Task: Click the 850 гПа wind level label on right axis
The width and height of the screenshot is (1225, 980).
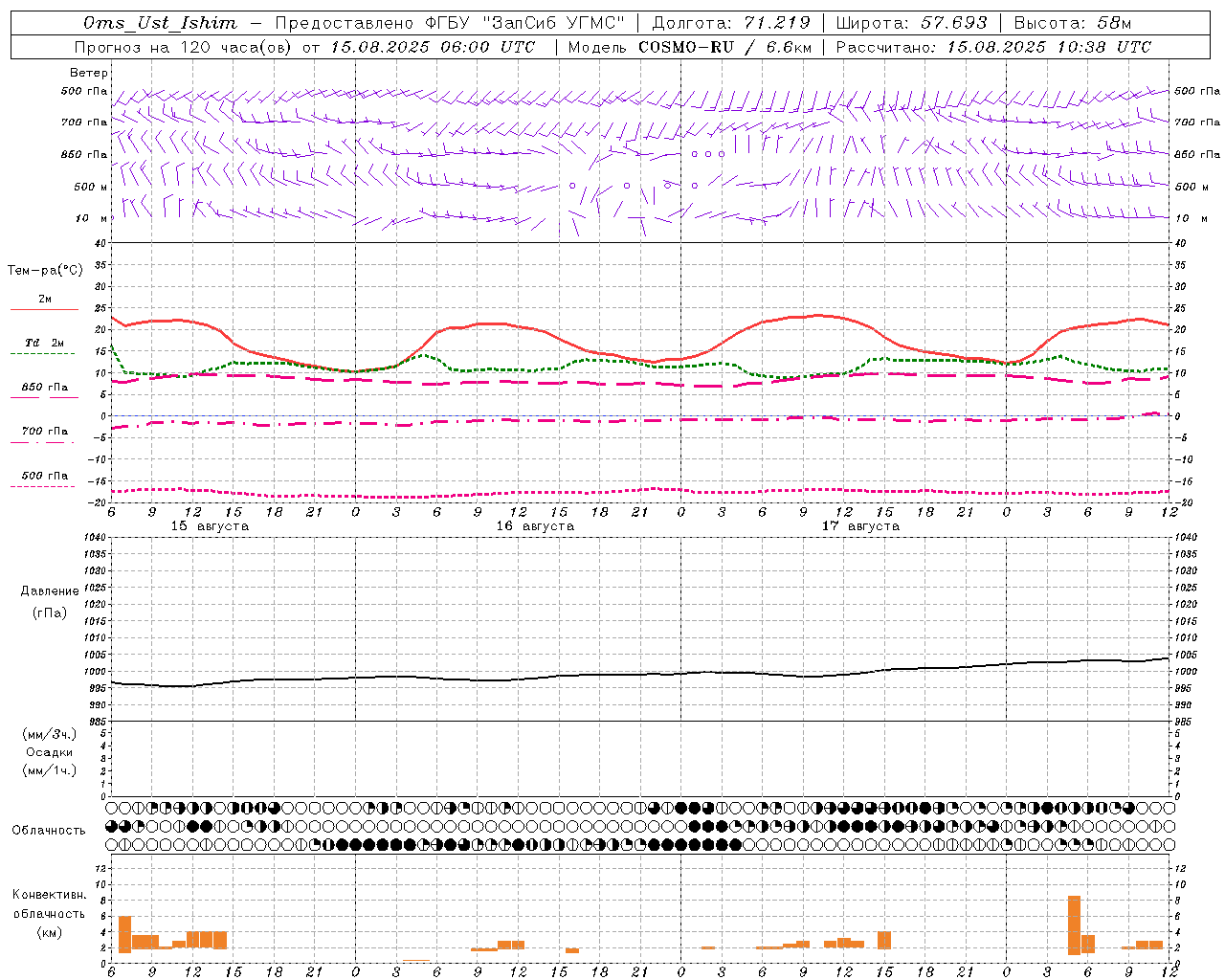Action: (x=1197, y=154)
